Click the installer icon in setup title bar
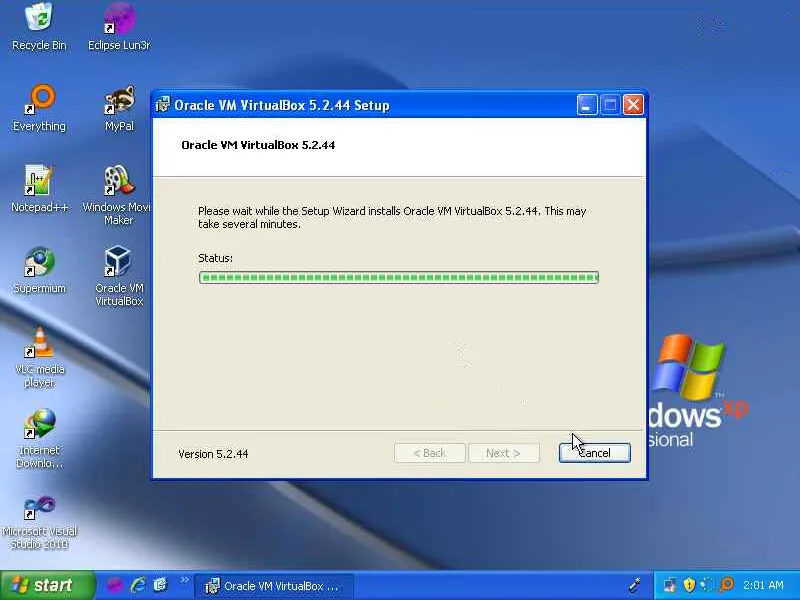 [x=163, y=105]
